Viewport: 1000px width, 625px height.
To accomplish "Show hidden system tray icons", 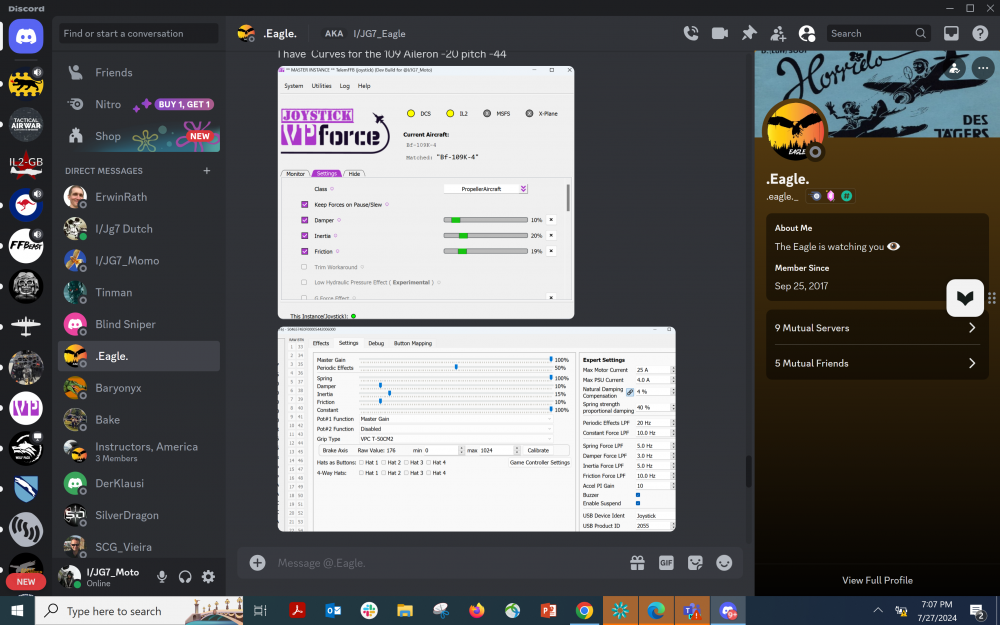I will pos(877,611).
